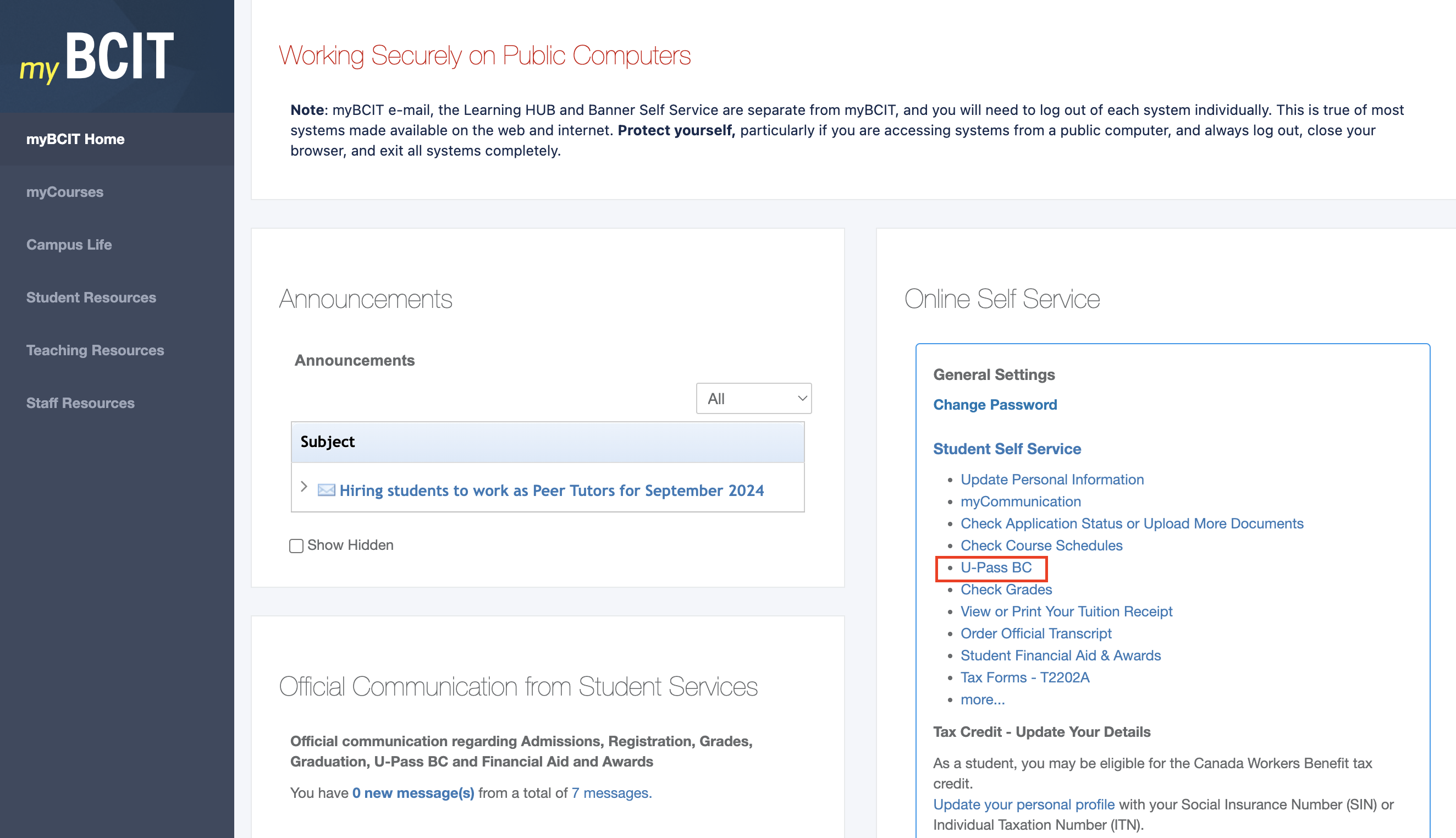The width and height of the screenshot is (1456, 838).
Task: Expand the more... self service link
Action: 982,699
